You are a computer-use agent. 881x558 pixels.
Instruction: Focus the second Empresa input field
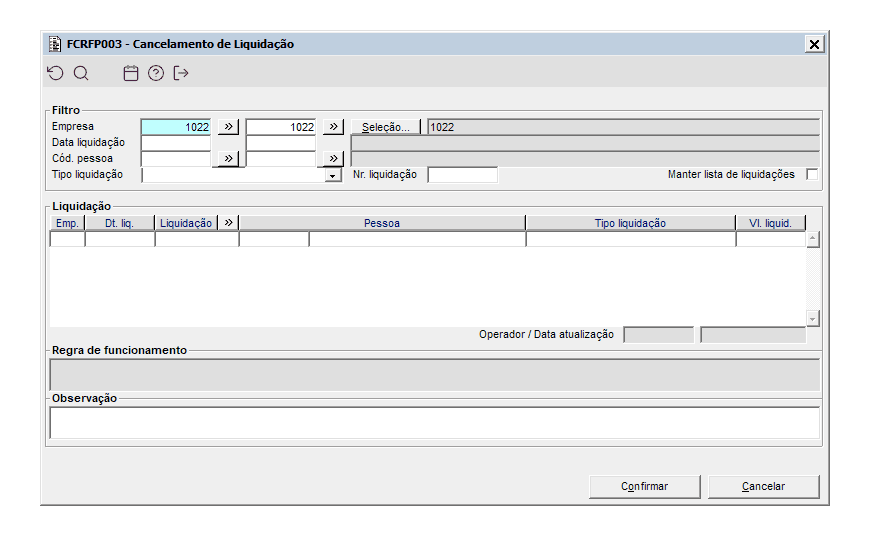pyautogui.click(x=281, y=127)
